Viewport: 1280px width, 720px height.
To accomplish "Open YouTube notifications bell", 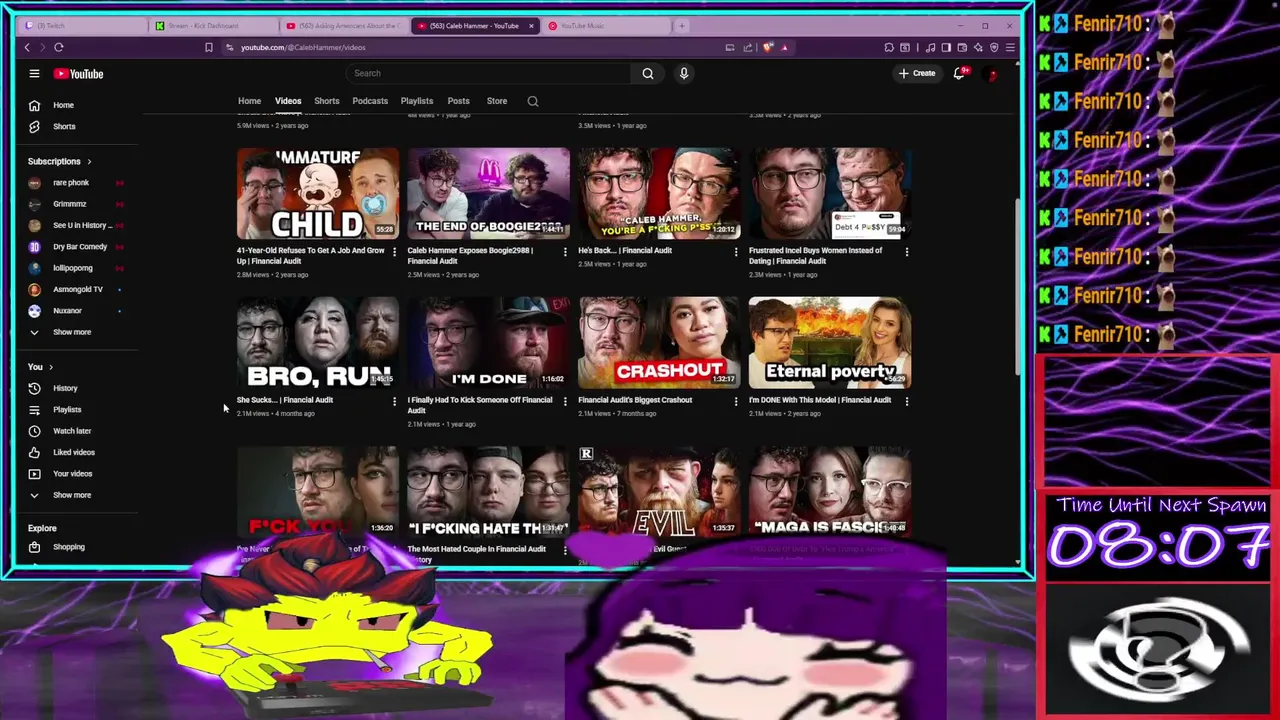I will 959,73.
